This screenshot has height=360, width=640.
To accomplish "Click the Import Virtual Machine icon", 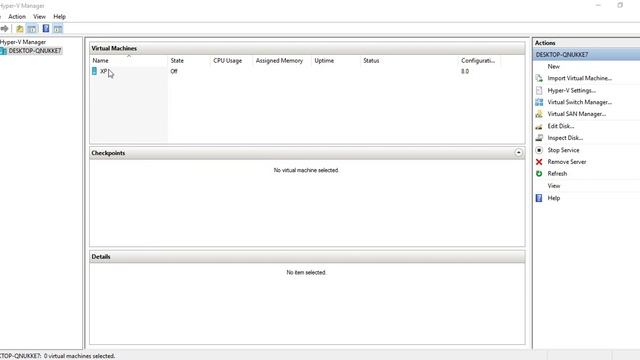I will (539, 78).
